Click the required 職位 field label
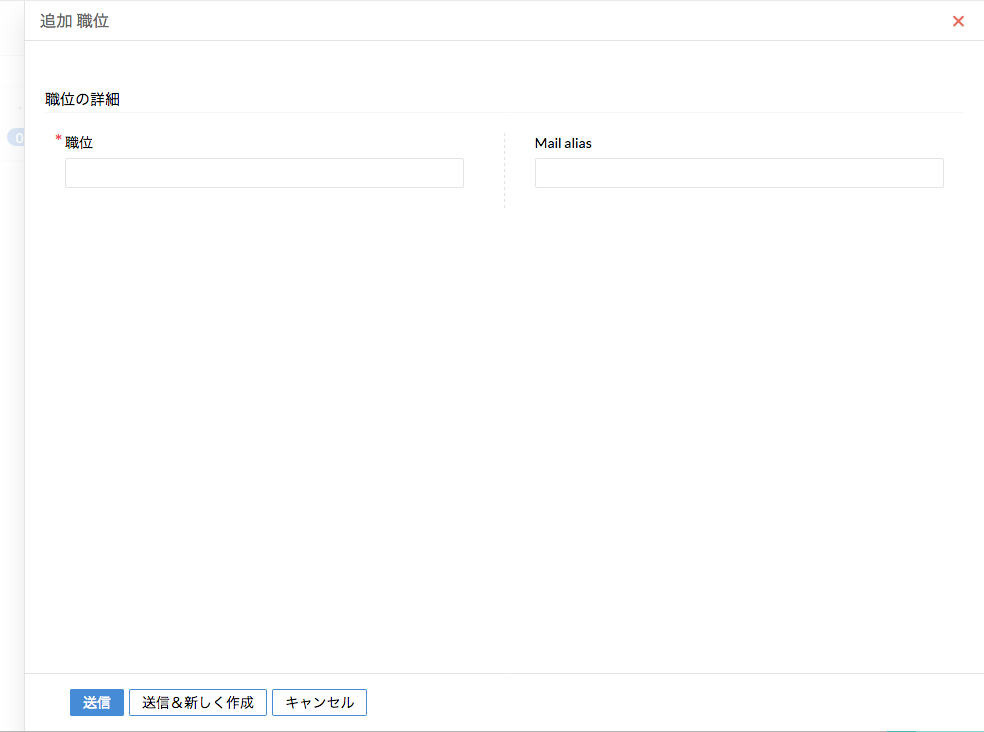 click(79, 143)
